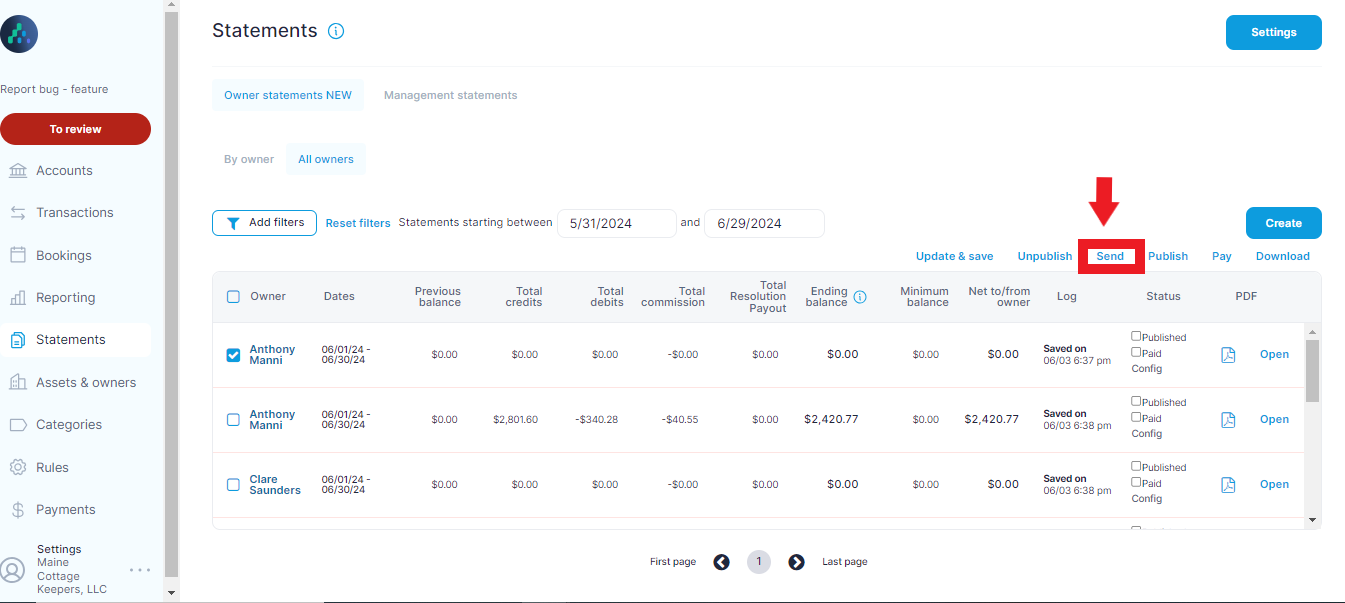Viewport: 1345px width, 603px height.
Task: Click the Ending balance info icon
Action: coord(860,297)
